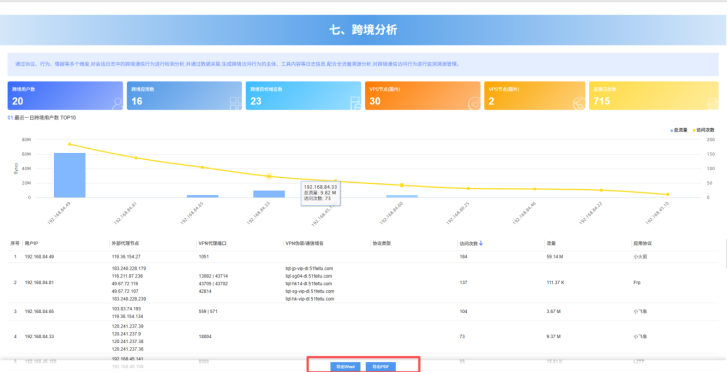Open the card showing 23
Screen dimensions: 728x372
(303, 96)
